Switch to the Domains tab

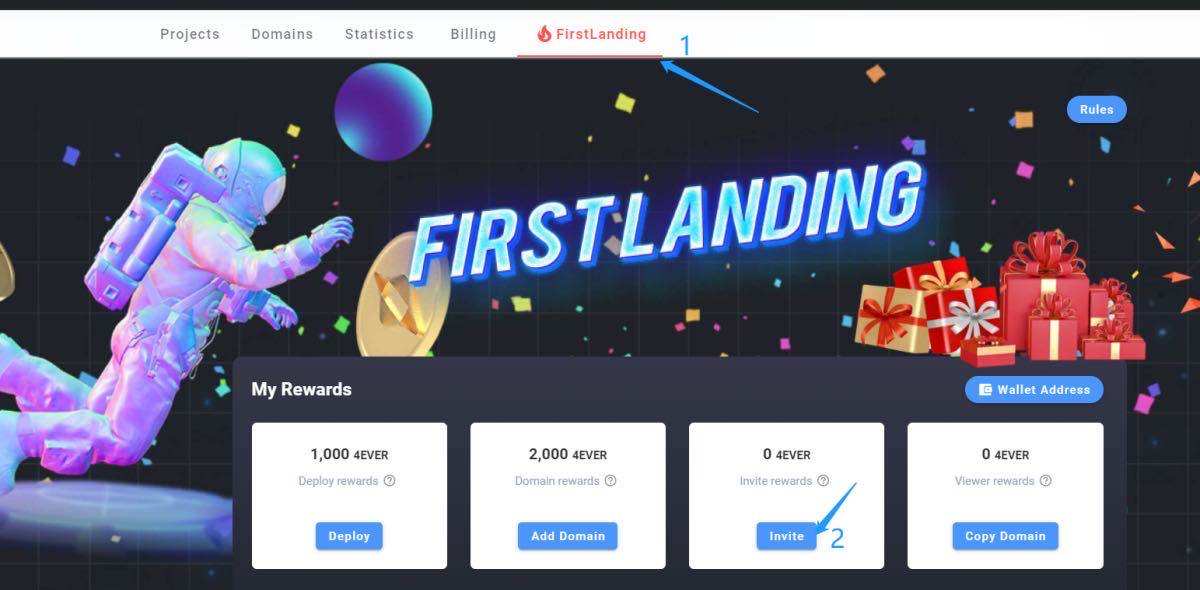(282, 34)
